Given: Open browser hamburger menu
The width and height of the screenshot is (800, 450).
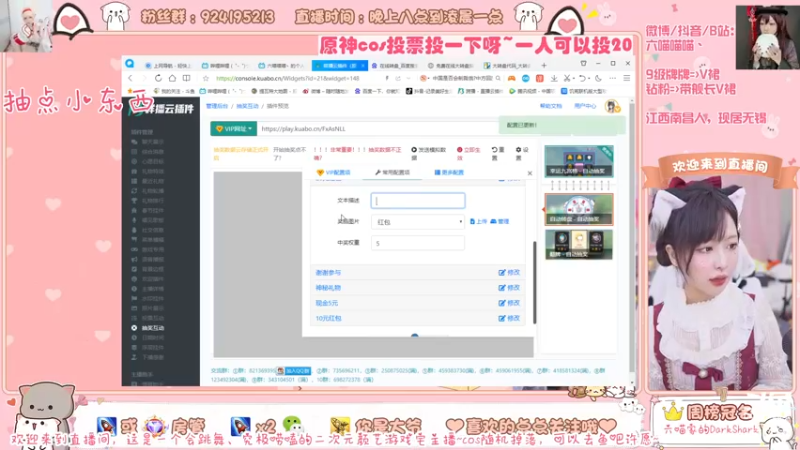Looking at the screenshot, I should click(627, 79).
